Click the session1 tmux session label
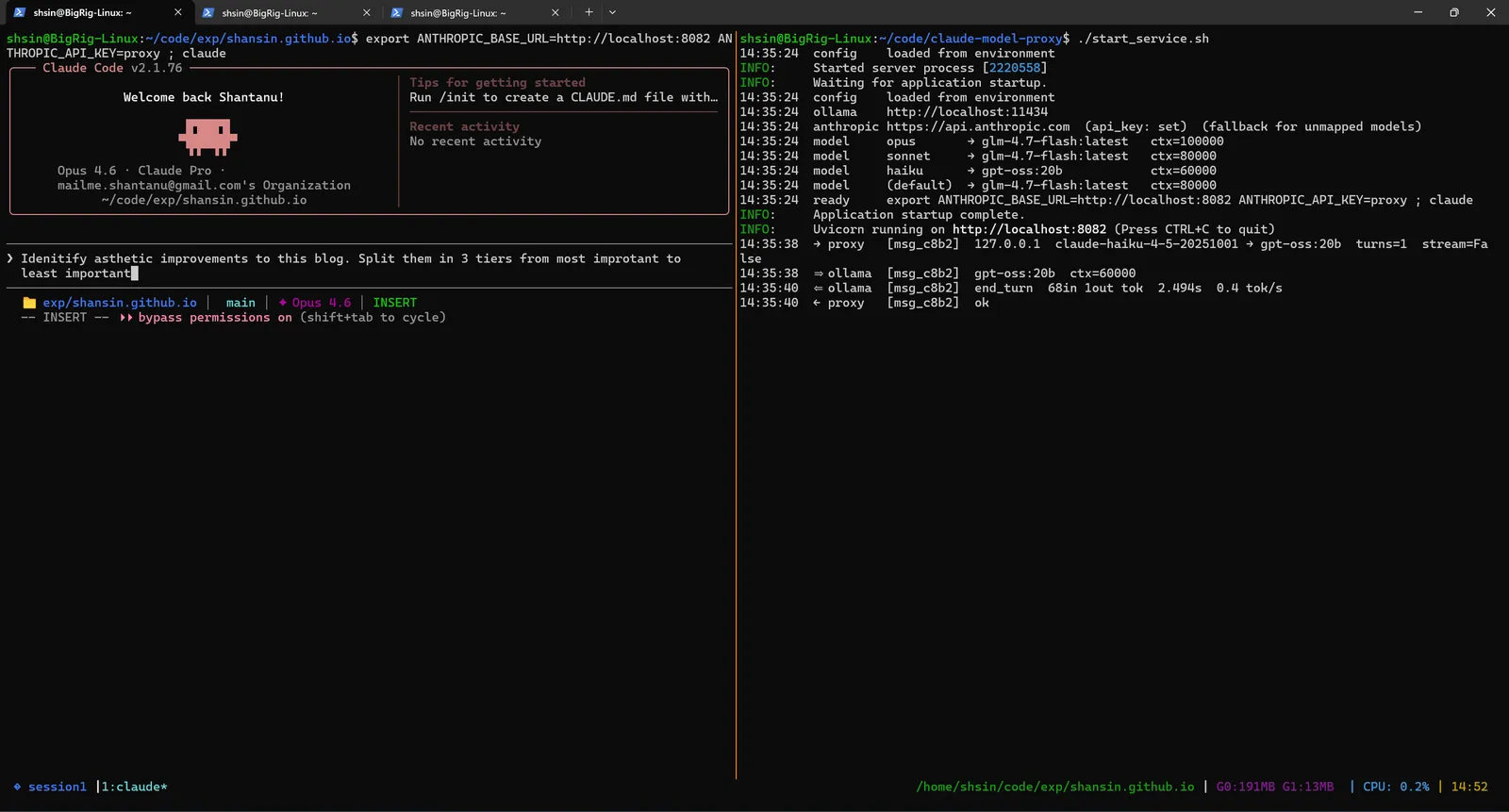 [58, 787]
